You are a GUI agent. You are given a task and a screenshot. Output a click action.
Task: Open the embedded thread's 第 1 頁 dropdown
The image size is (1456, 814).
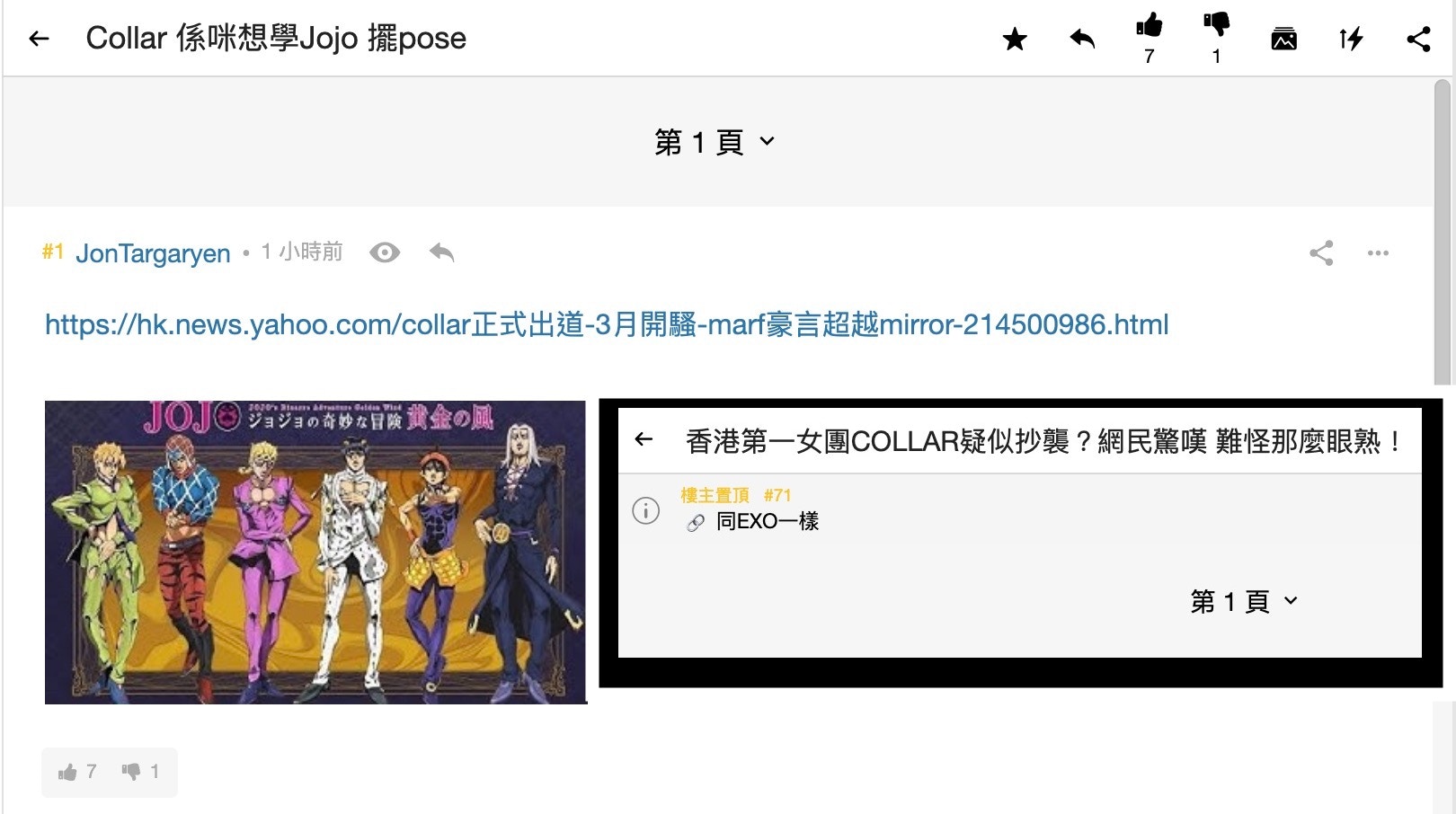[1244, 601]
